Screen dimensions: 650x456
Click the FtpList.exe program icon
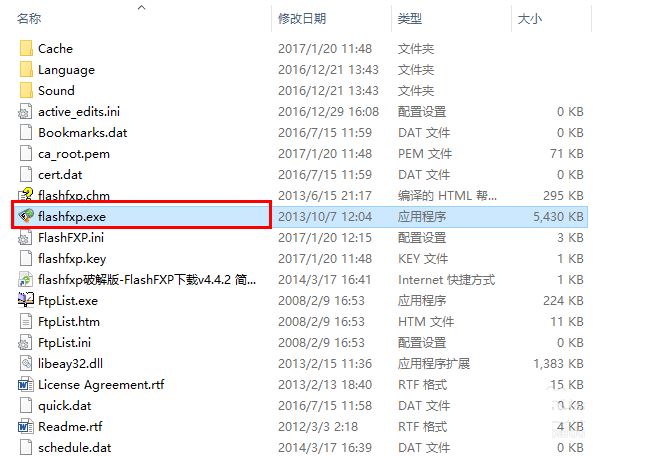click(x=26, y=300)
